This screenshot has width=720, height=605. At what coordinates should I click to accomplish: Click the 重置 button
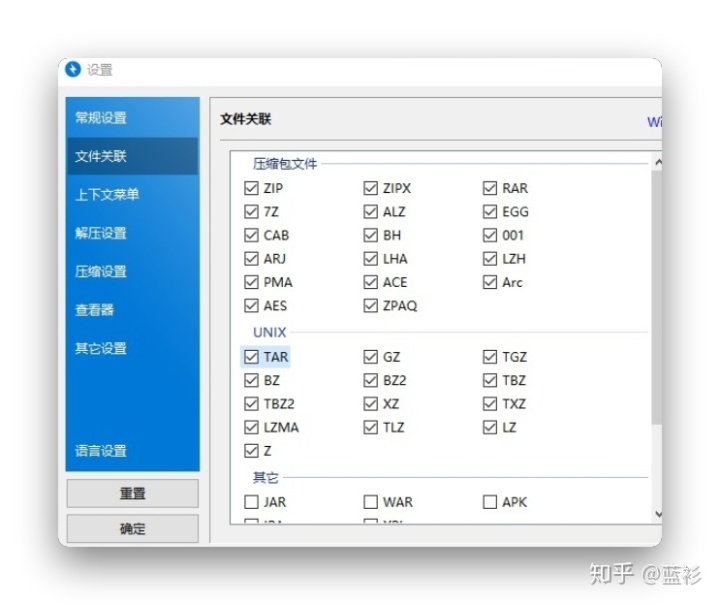tap(133, 493)
